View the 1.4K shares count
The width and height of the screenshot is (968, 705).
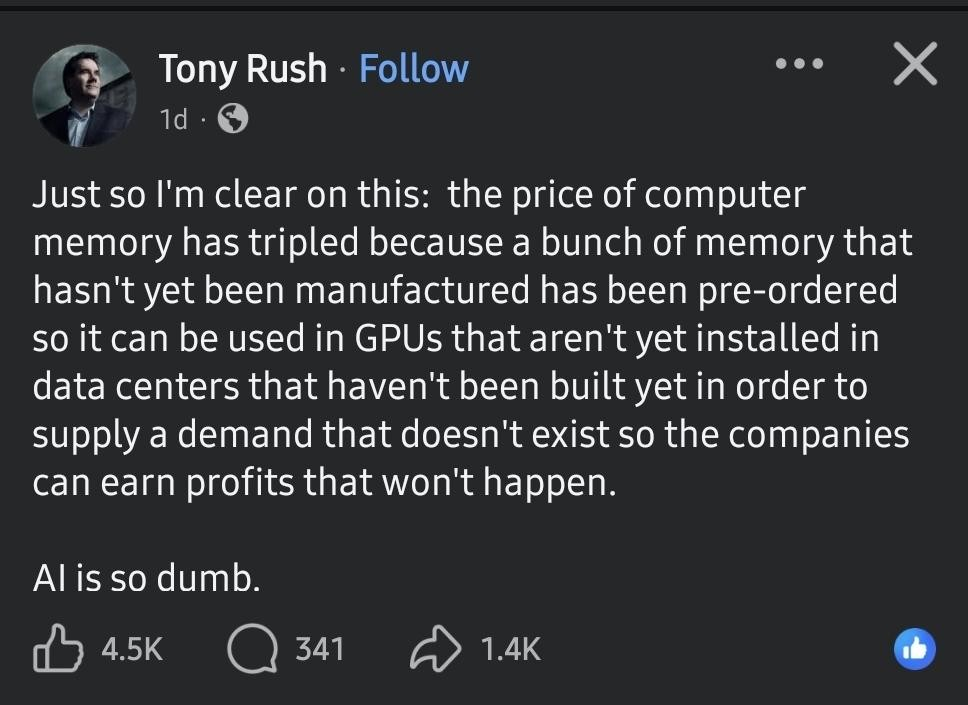click(x=510, y=650)
